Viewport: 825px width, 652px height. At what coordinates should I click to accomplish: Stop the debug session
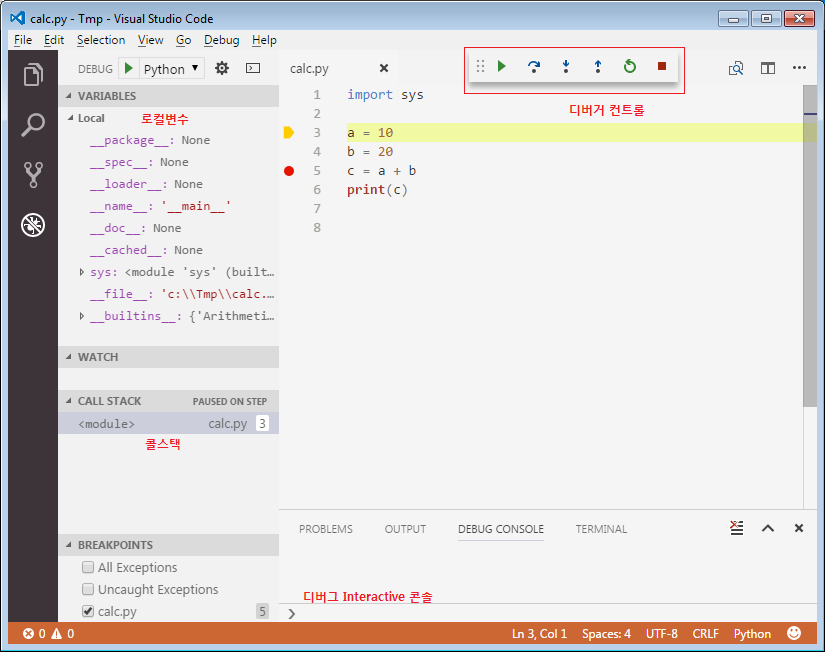click(x=662, y=66)
